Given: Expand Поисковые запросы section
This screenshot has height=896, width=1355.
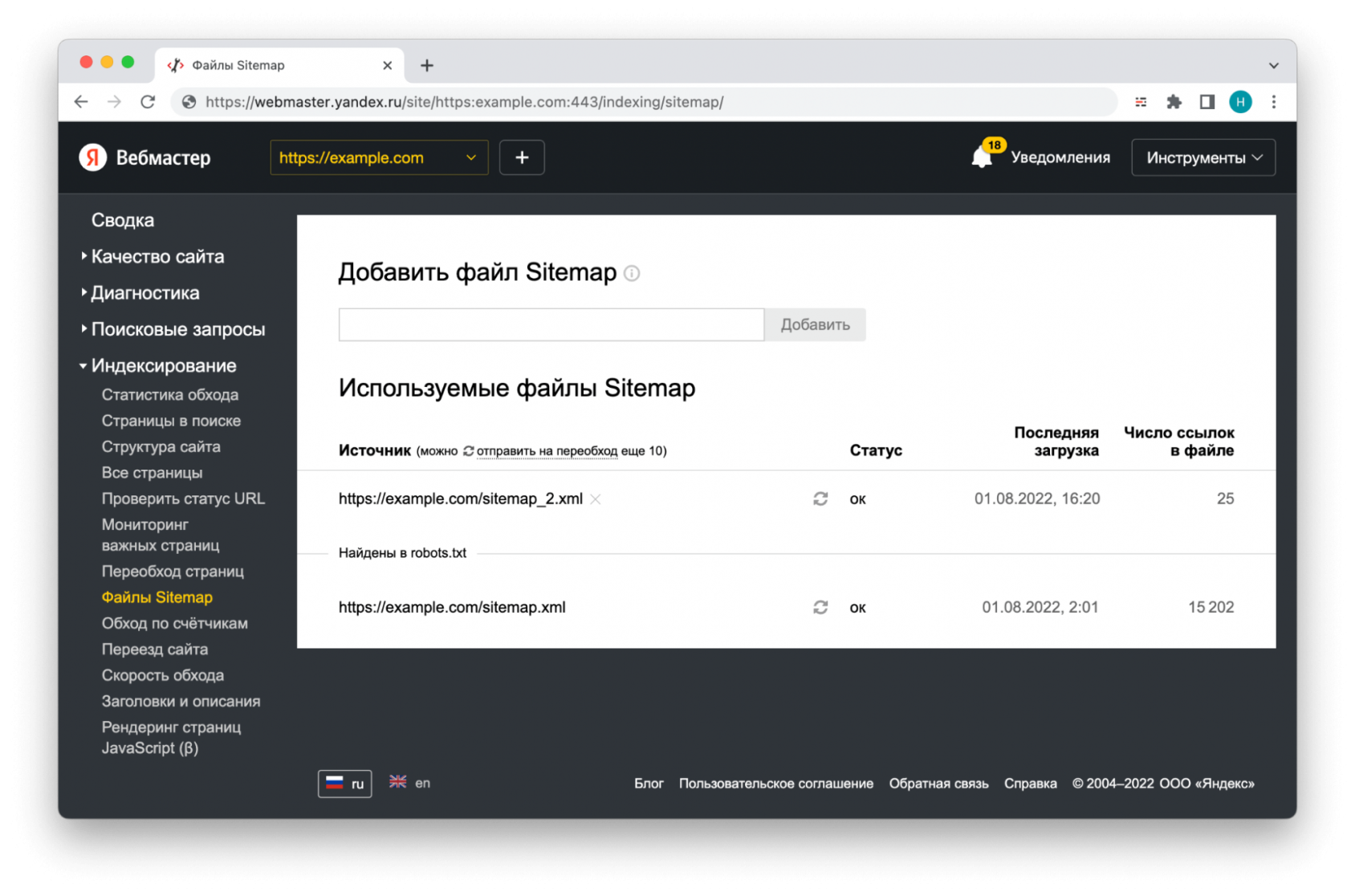Looking at the screenshot, I should (173, 329).
